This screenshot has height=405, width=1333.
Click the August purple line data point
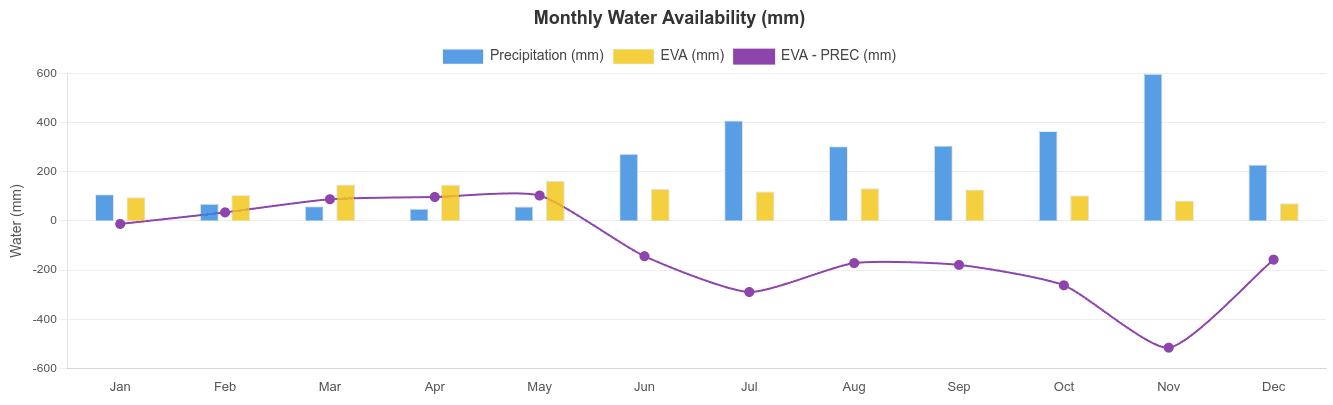[x=854, y=263]
